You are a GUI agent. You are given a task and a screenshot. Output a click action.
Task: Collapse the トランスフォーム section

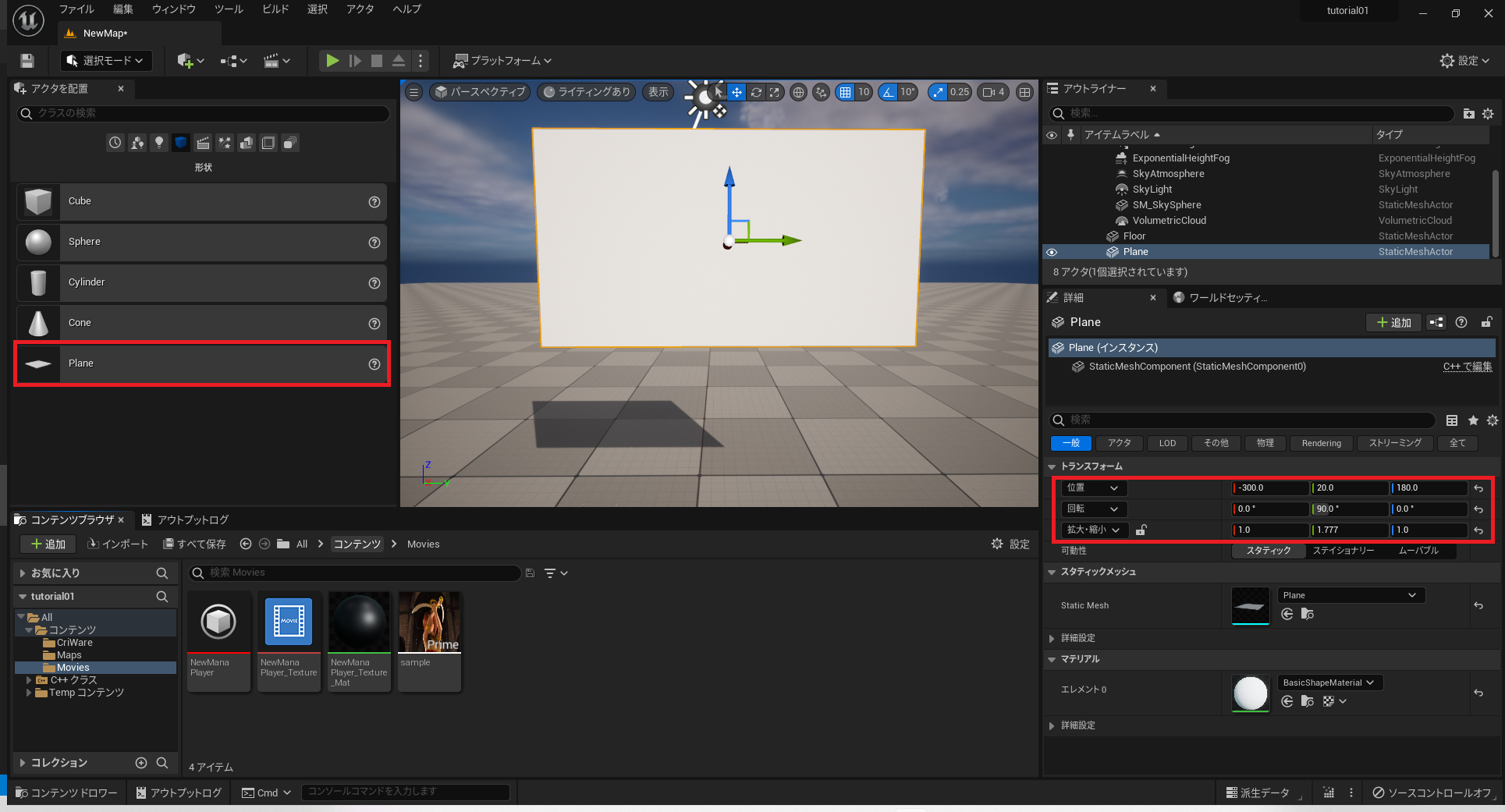point(1052,466)
